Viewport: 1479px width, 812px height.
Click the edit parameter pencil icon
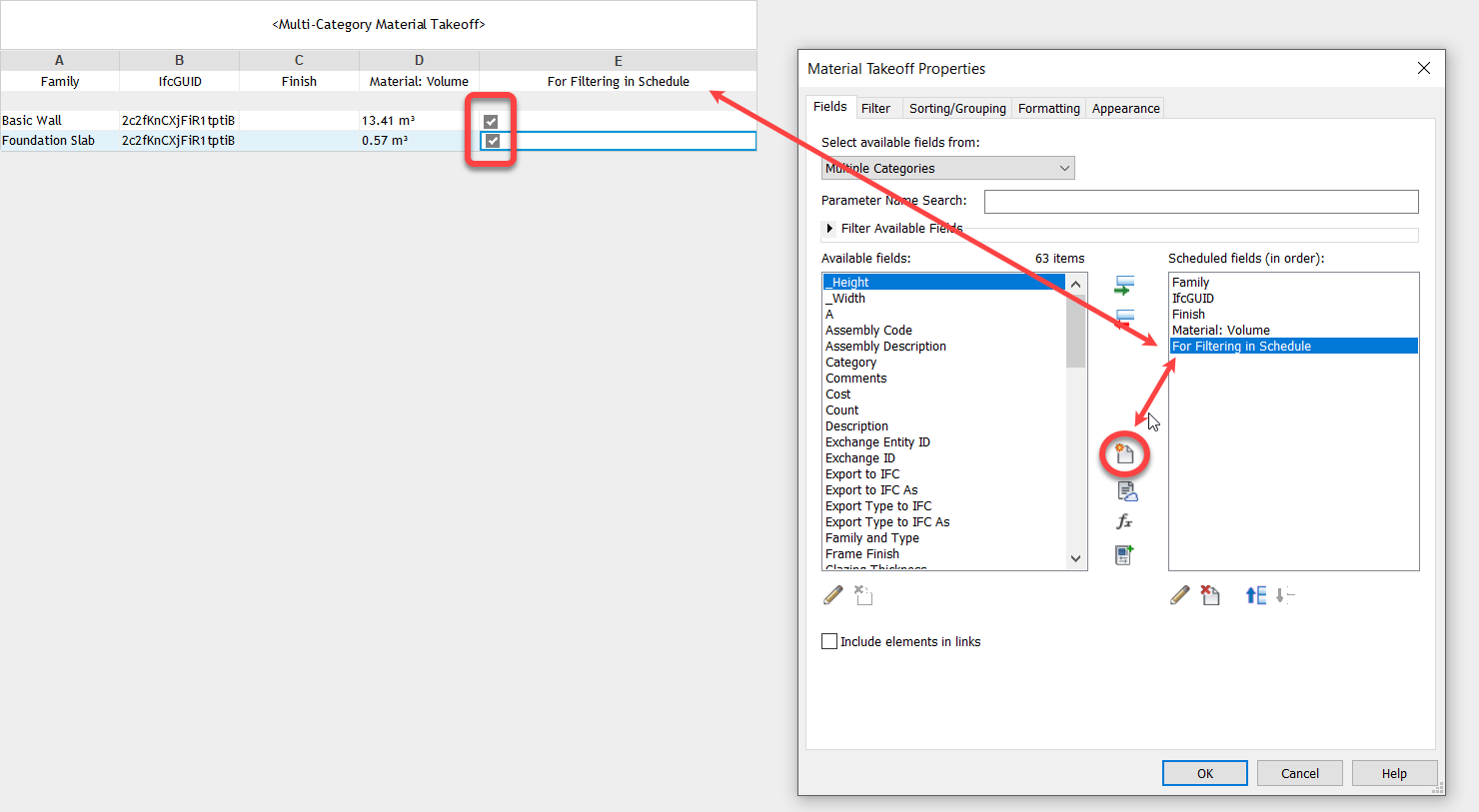coord(1180,594)
